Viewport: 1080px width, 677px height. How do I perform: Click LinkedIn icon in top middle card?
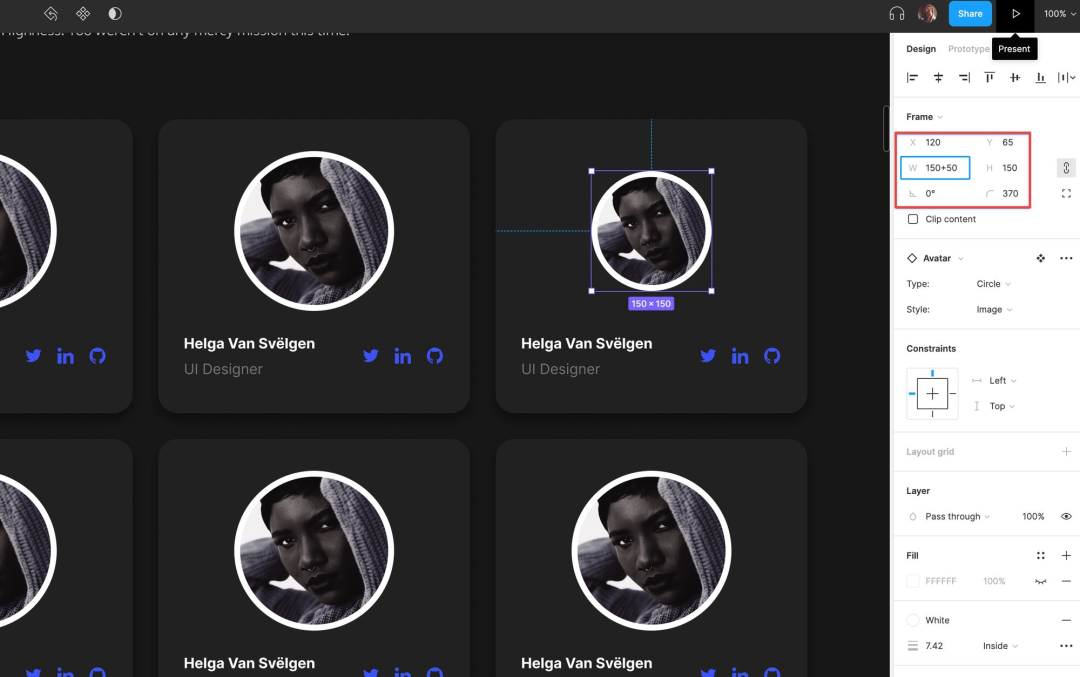pos(403,356)
